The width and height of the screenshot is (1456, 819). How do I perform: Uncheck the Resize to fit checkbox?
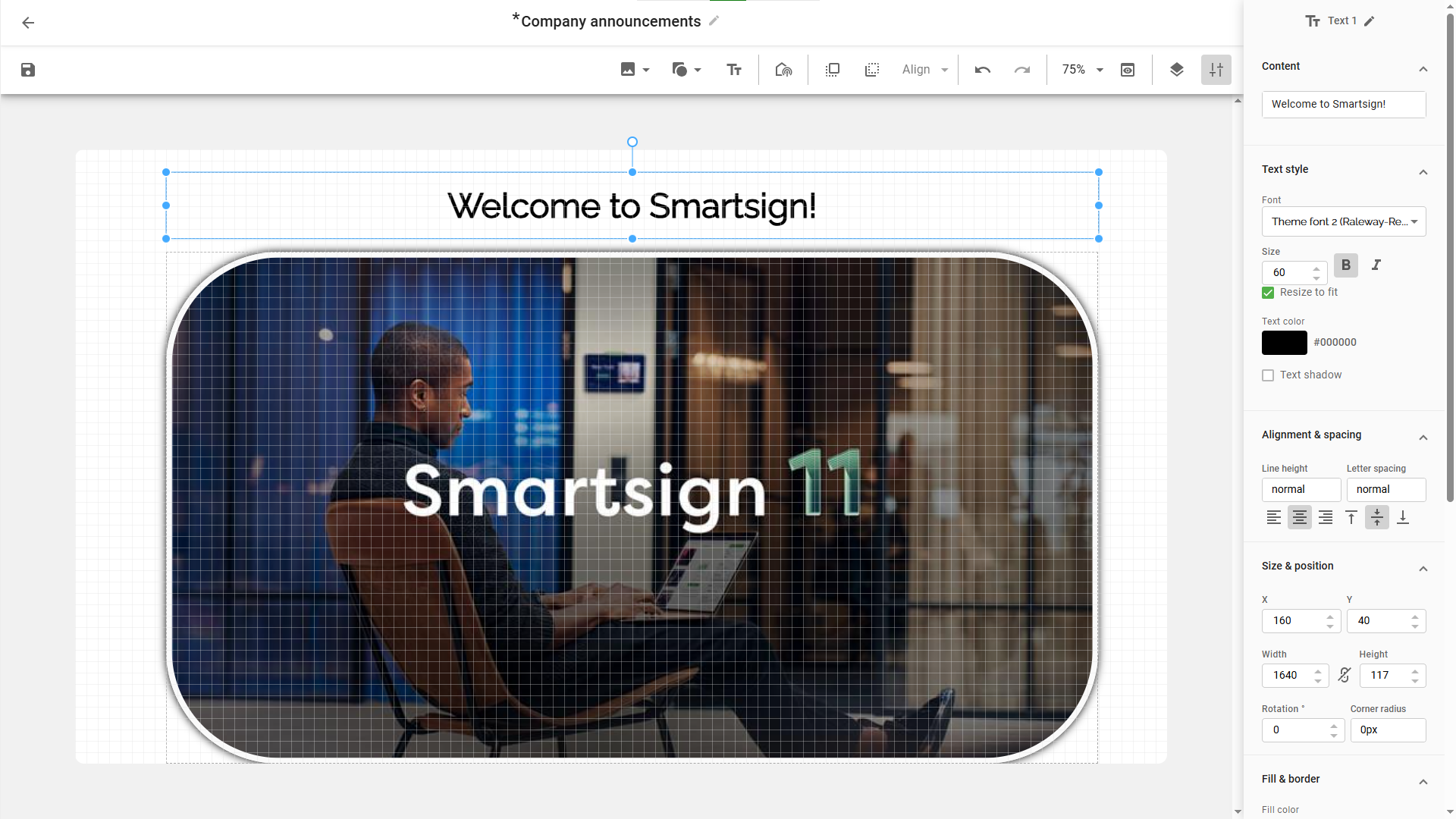1268,293
